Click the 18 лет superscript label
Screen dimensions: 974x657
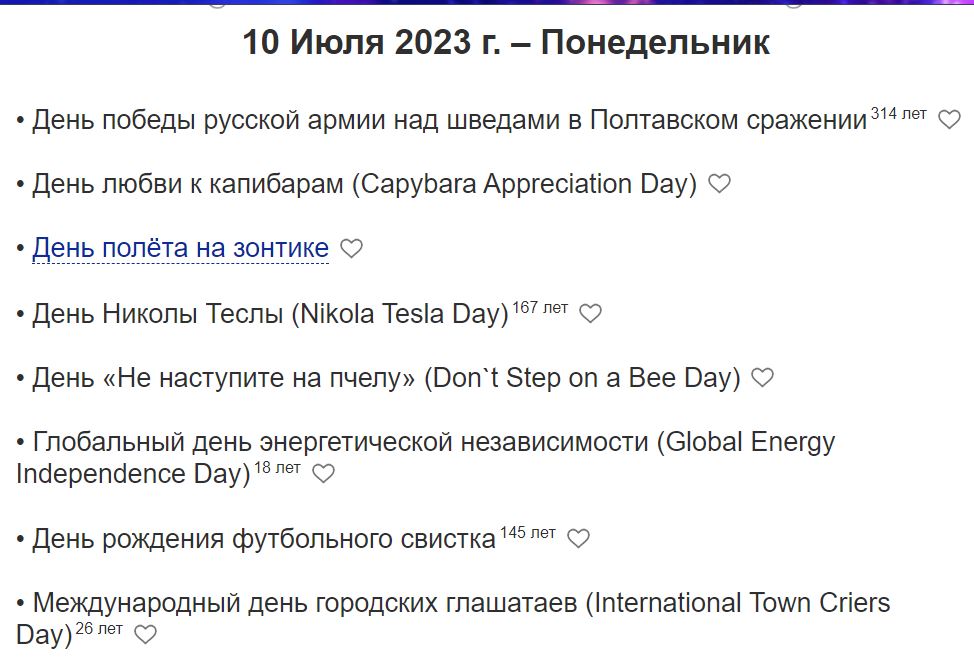click(x=280, y=467)
